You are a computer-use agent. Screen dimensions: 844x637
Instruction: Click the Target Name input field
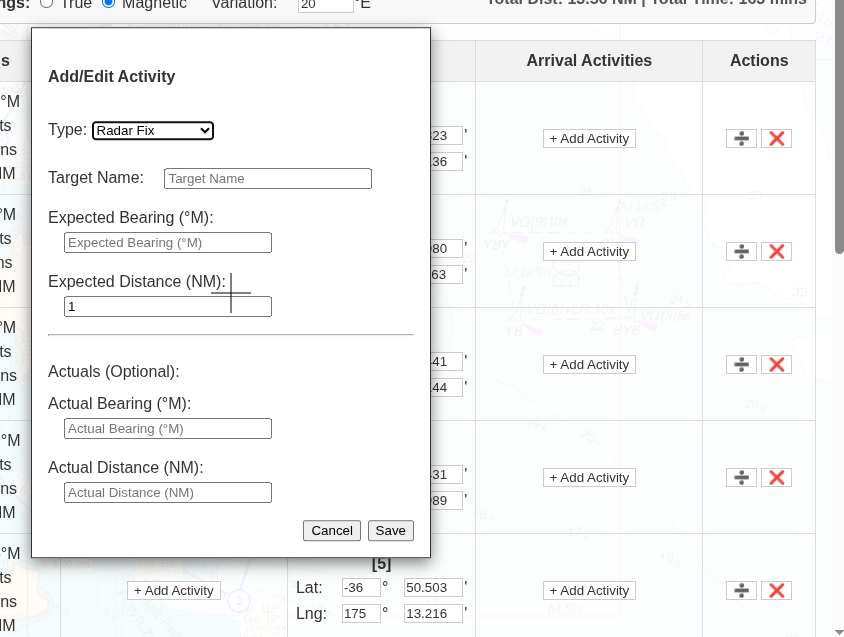[267, 178]
